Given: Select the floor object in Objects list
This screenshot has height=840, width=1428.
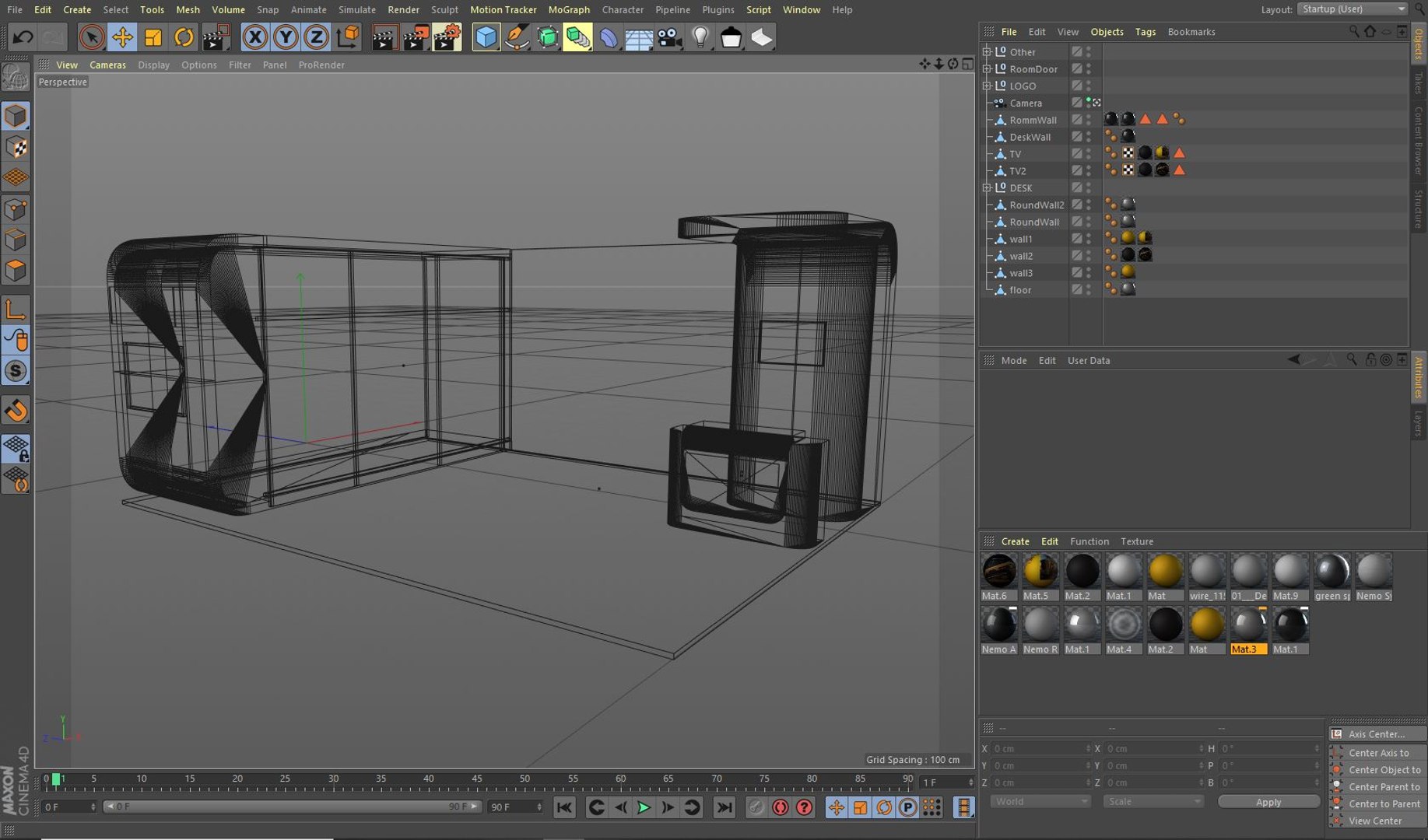Looking at the screenshot, I should click(1019, 290).
